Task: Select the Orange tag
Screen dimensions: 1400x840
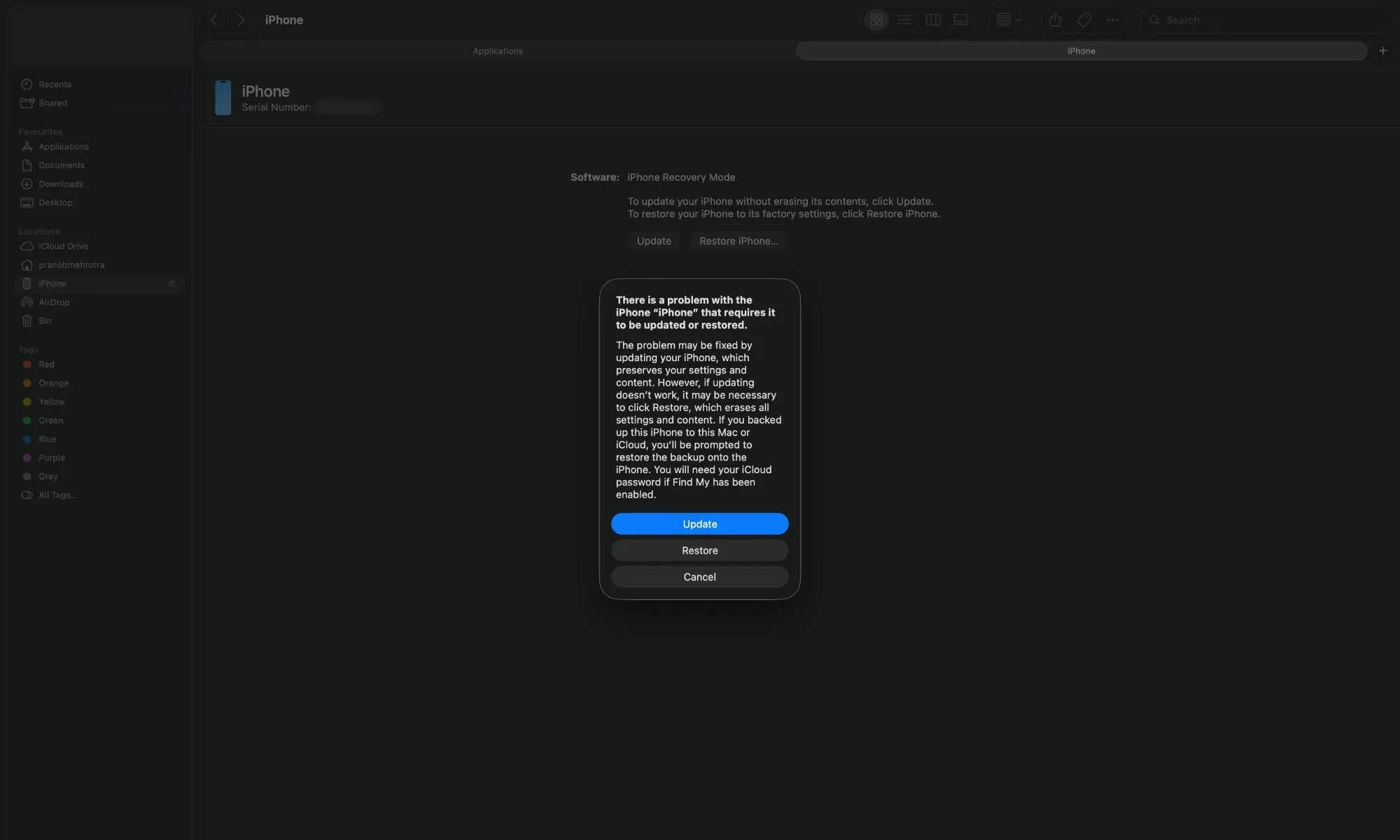Action: click(98, 383)
